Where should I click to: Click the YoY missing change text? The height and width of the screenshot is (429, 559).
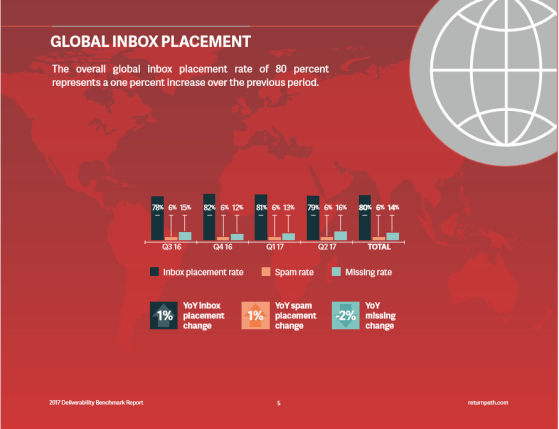click(x=380, y=316)
